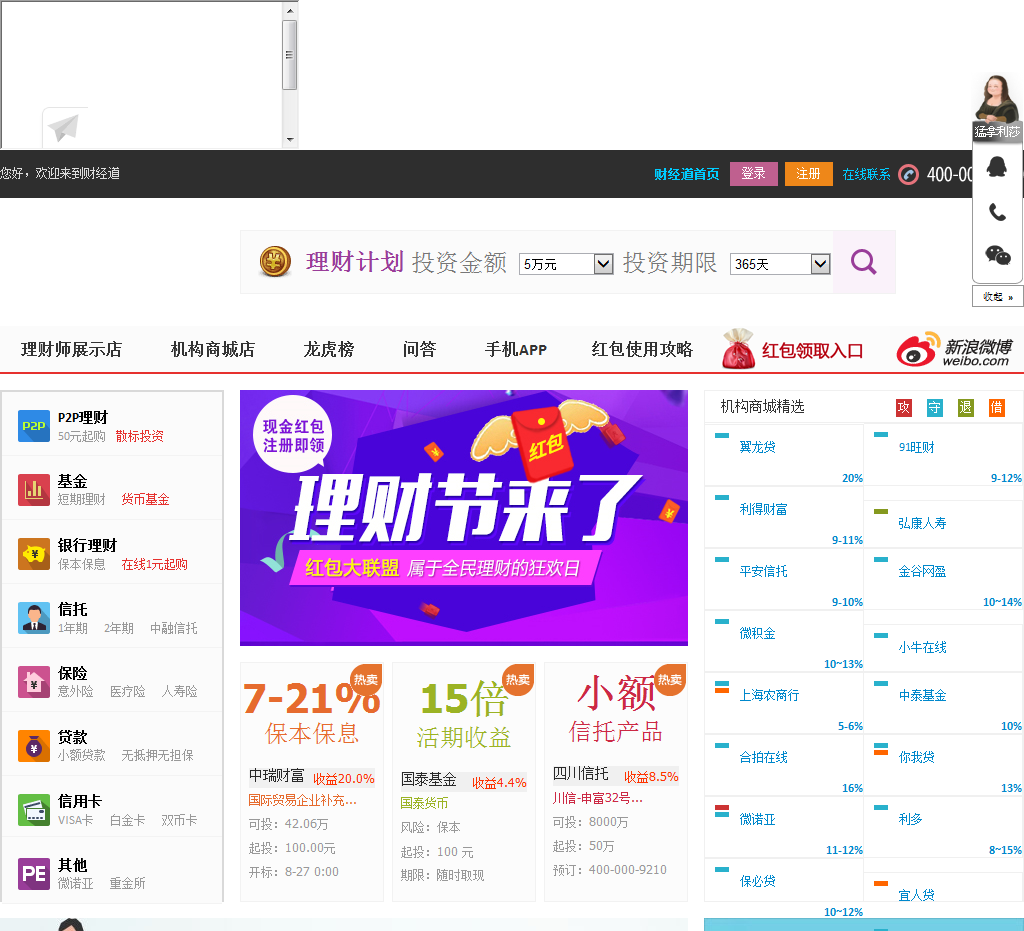
Task: Click the 中融信托 link under 信托
Action: pos(174,628)
